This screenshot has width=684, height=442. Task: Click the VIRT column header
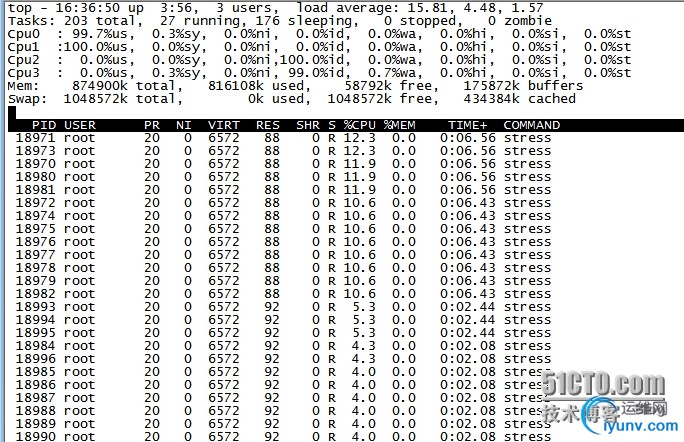coord(224,125)
